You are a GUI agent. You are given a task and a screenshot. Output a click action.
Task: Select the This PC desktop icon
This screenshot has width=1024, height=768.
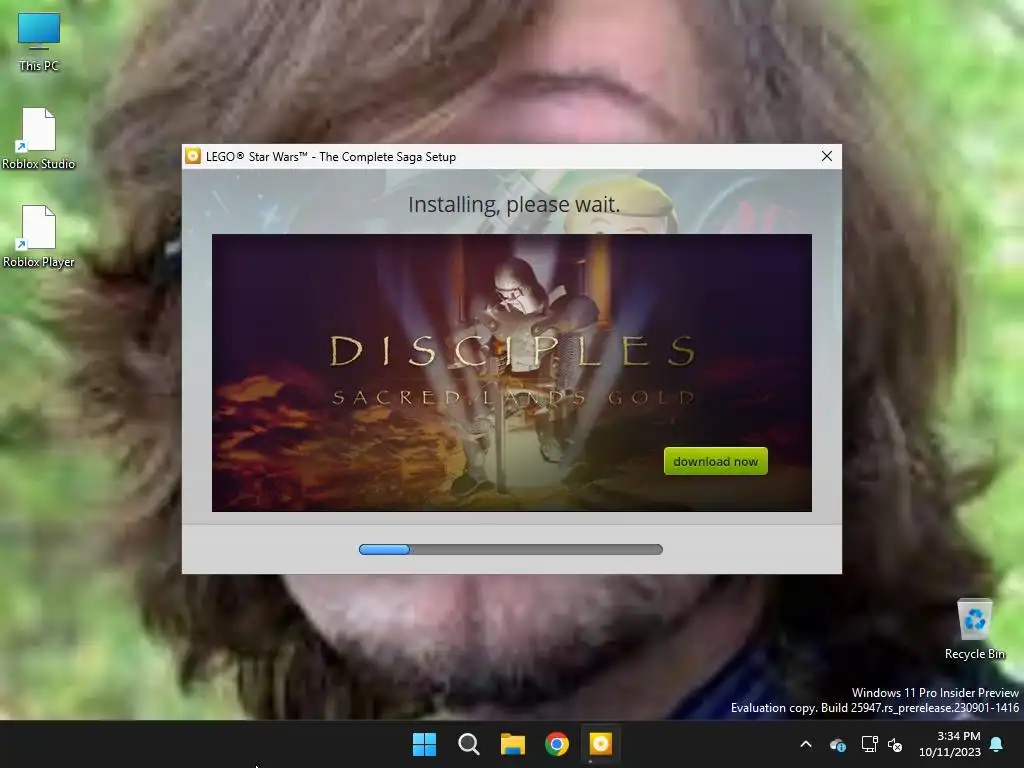point(39,42)
